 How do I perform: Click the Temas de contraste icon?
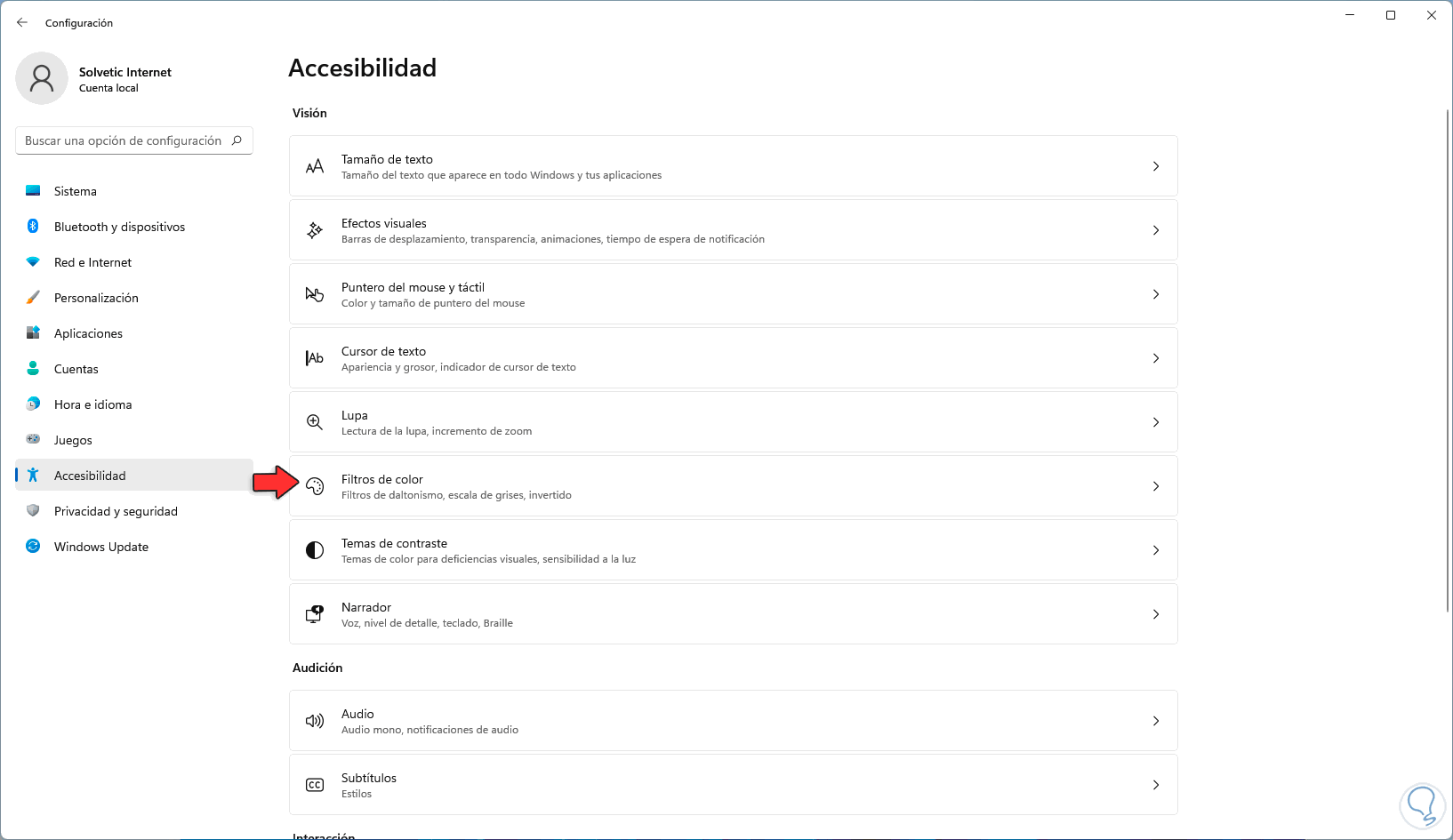(x=315, y=550)
